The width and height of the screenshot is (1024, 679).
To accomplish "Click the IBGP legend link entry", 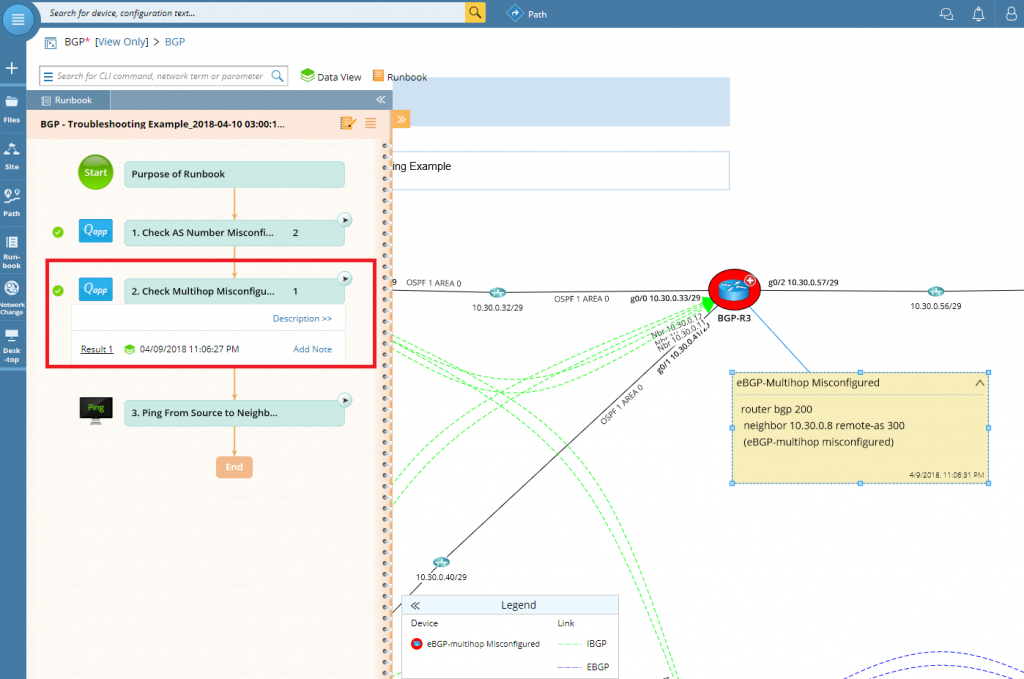I will click(583, 644).
